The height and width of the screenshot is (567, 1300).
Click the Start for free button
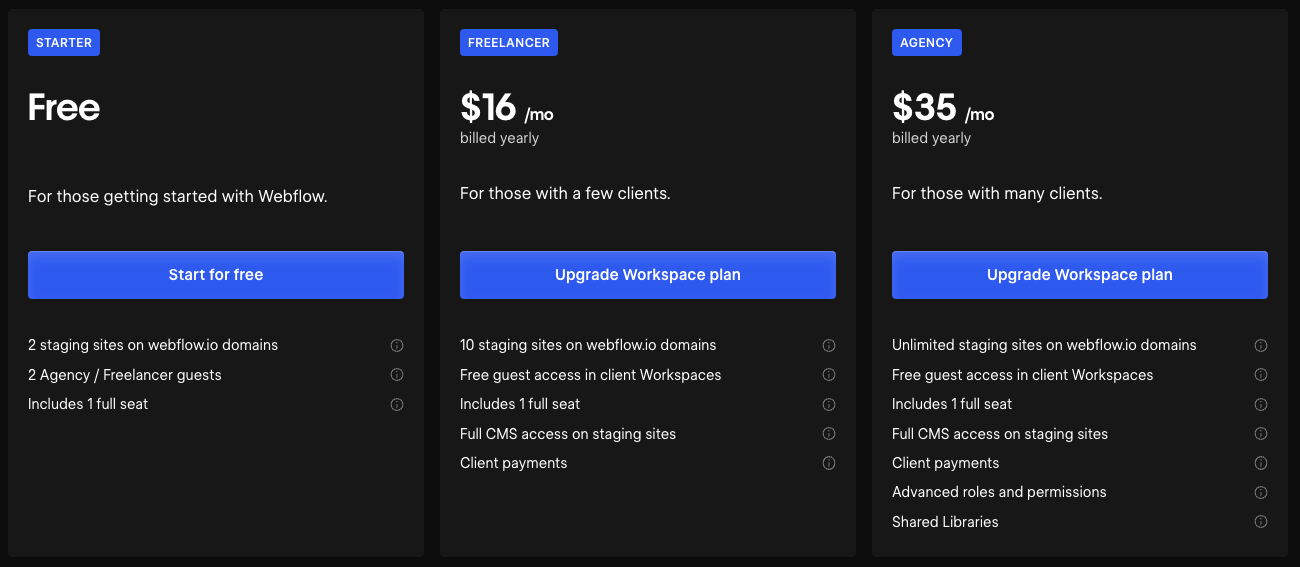tap(216, 275)
